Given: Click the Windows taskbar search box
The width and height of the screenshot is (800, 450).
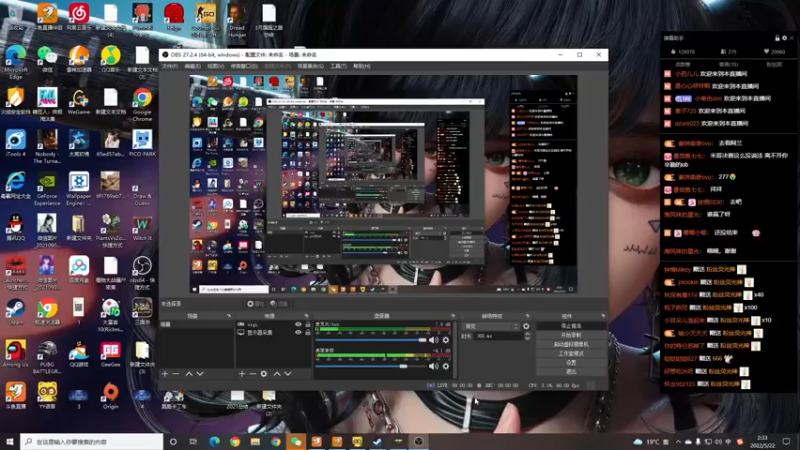Looking at the screenshot, I should [92, 442].
